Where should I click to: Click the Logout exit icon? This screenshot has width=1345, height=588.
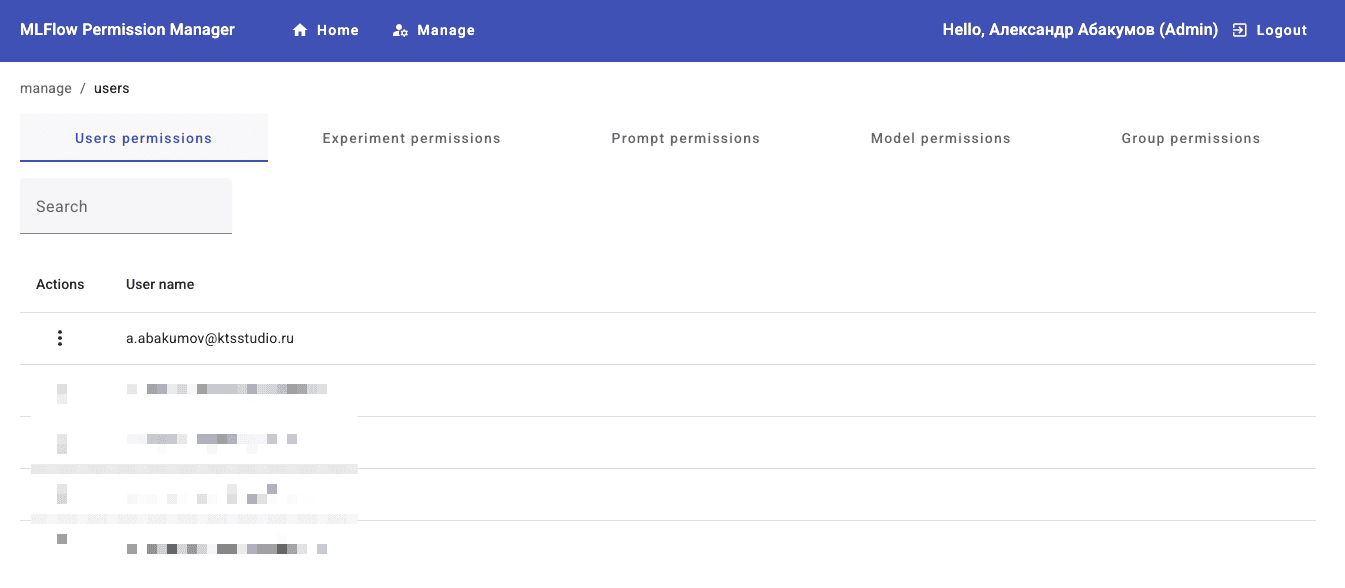click(1240, 31)
